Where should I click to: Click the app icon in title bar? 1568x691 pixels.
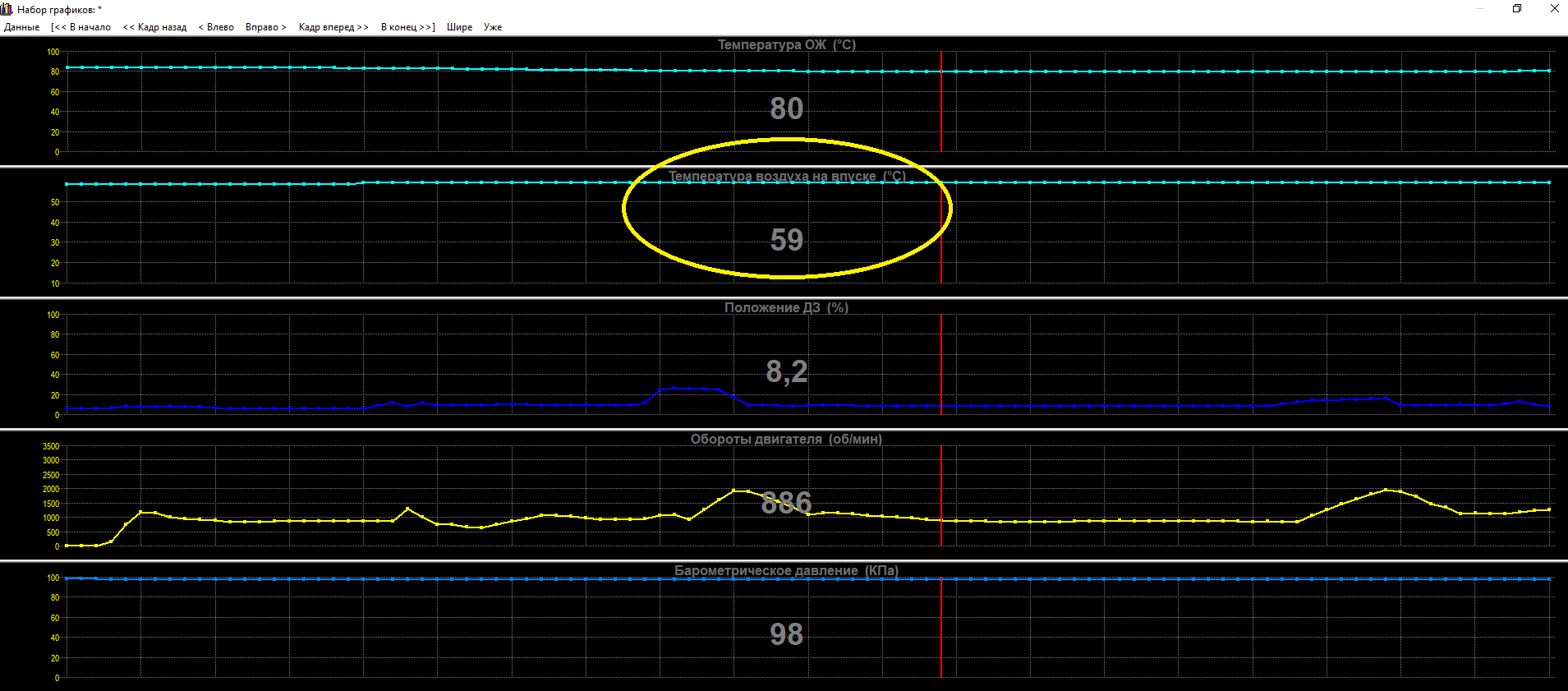point(7,9)
